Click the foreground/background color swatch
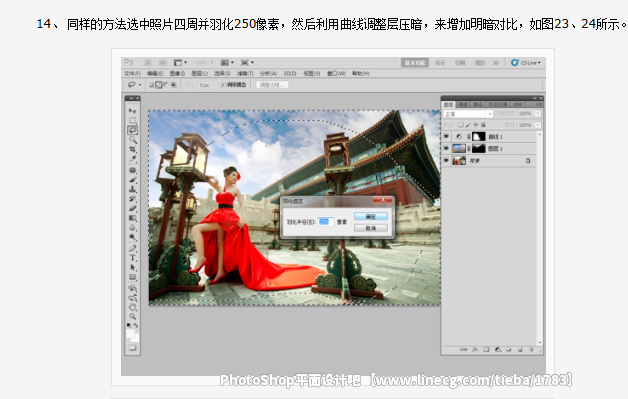Viewport: 628px width, 399px height. (x=133, y=336)
